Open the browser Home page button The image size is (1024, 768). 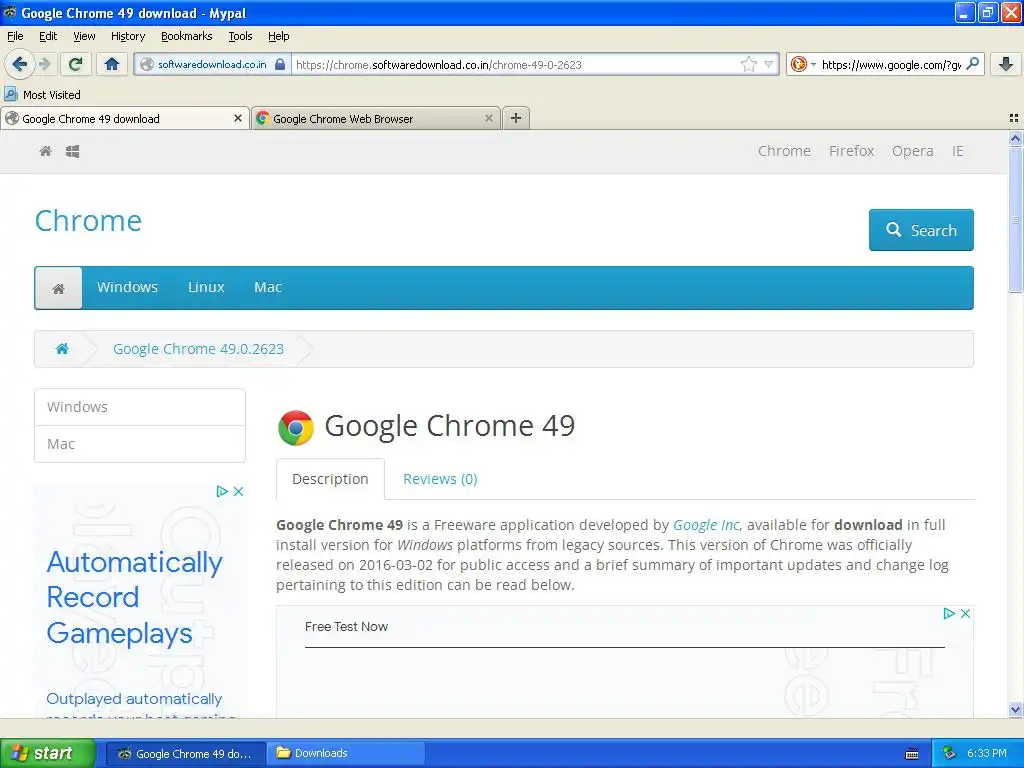click(112, 64)
